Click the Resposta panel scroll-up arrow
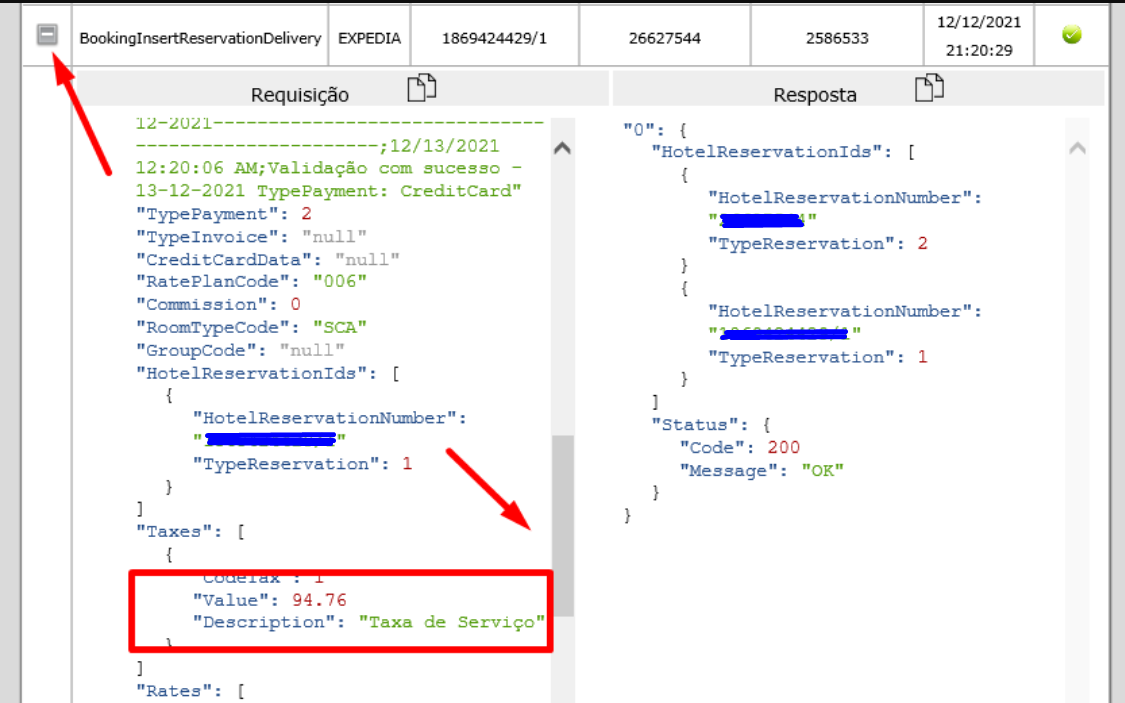This screenshot has height=703, width=1125. point(1077,148)
